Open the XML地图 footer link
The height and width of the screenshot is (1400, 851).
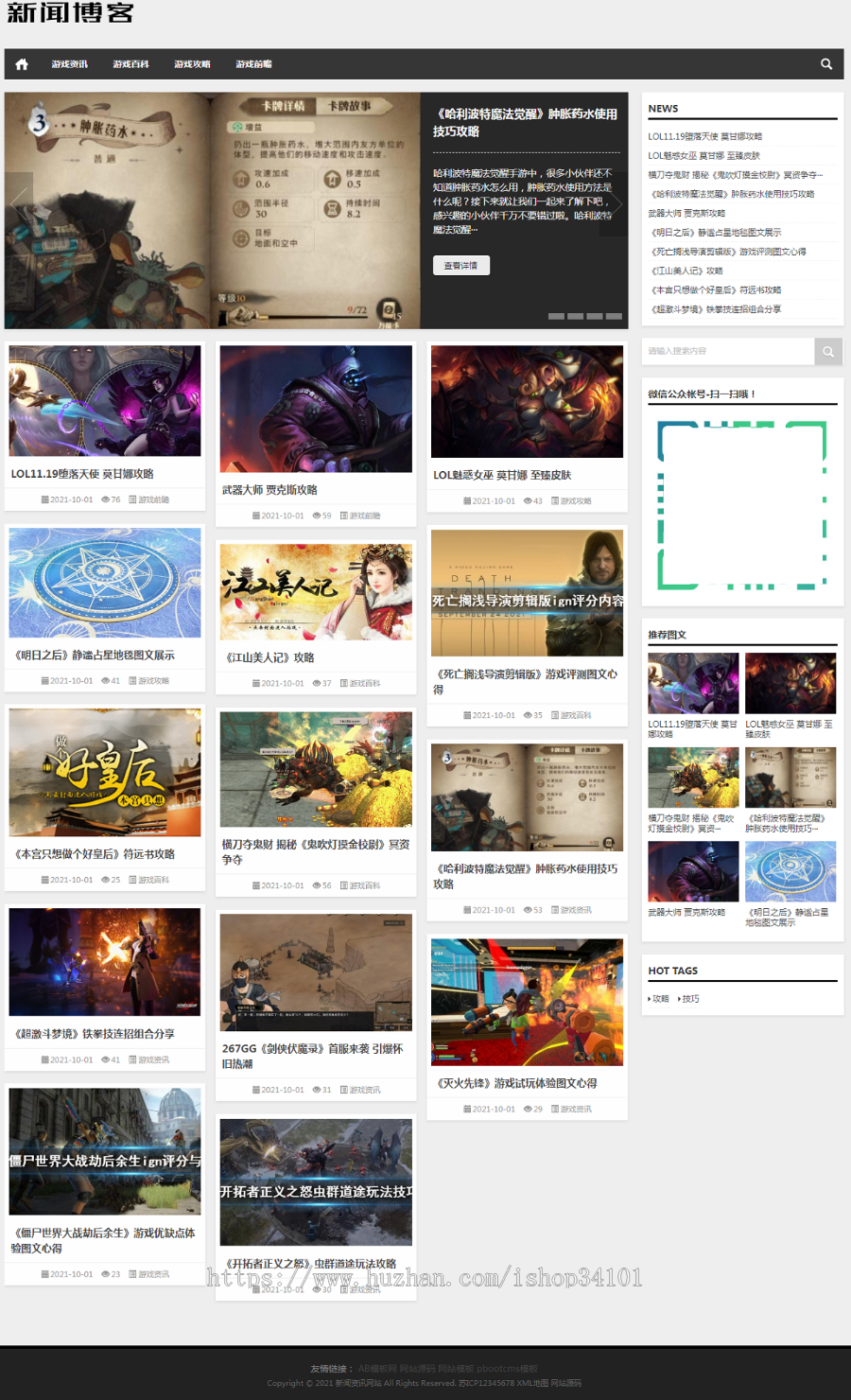click(x=532, y=1383)
